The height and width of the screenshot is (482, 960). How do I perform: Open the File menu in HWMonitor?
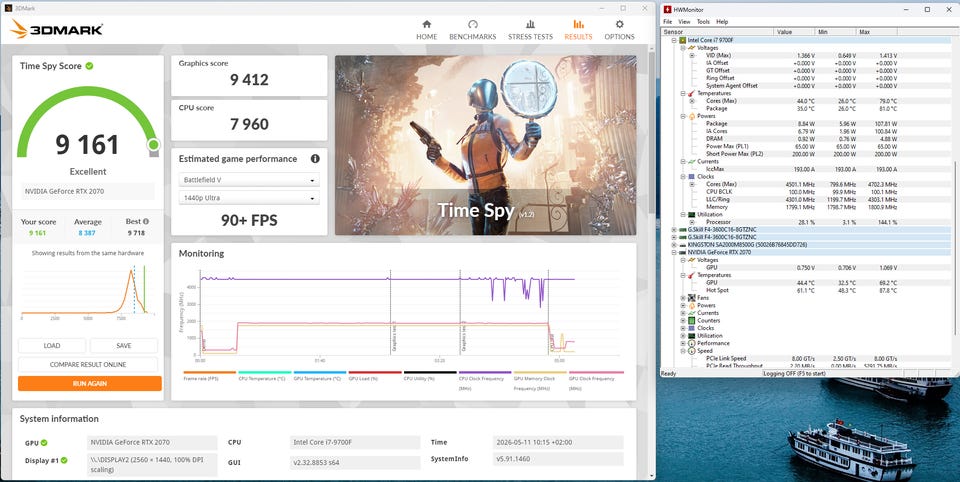667,21
